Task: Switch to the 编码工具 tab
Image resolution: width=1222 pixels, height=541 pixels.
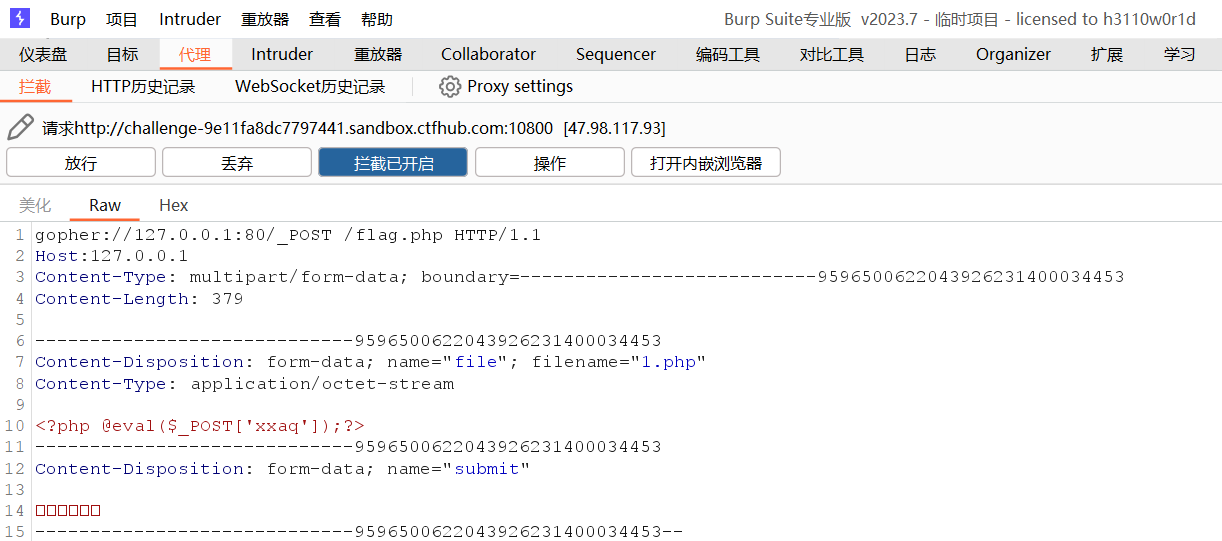Action: (728, 54)
